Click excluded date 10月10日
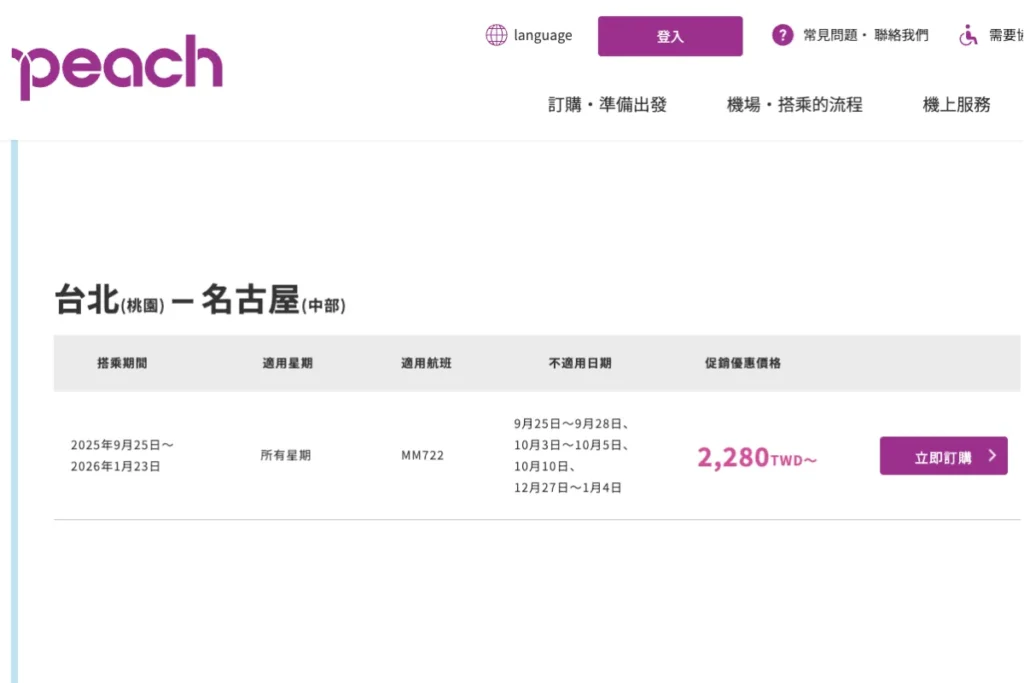The height and width of the screenshot is (683, 1024). 545,466
